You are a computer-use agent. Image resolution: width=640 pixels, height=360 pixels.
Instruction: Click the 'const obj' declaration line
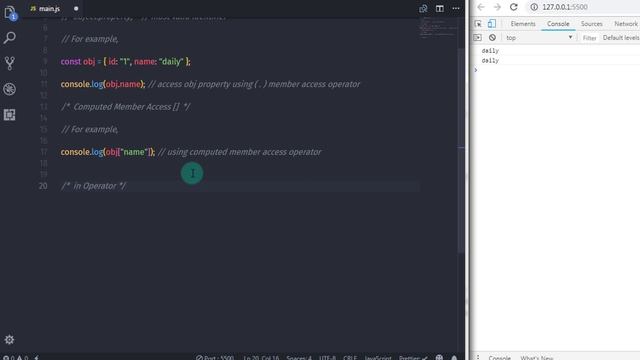(126, 62)
